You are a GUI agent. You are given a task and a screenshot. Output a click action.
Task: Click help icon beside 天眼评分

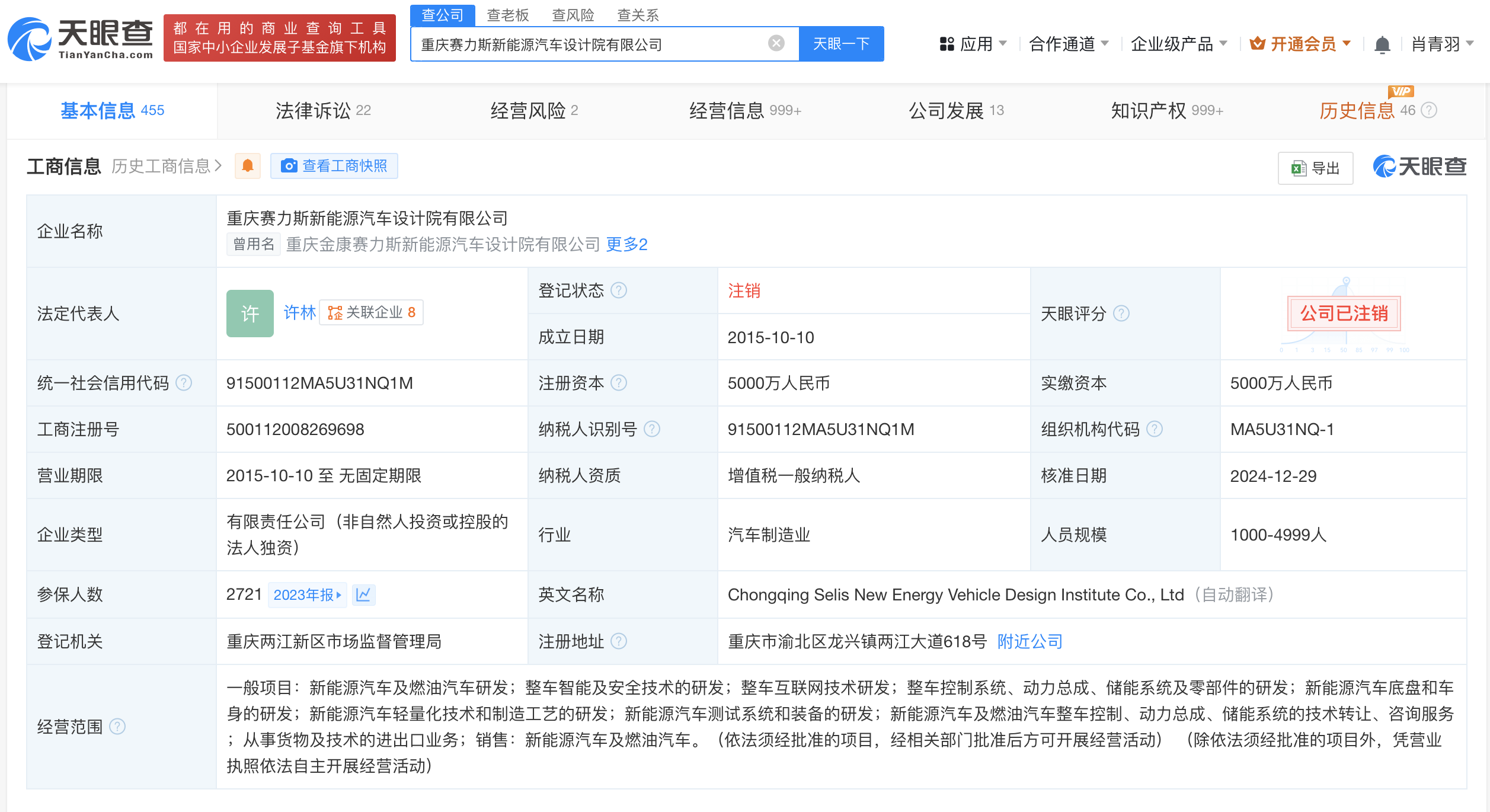(x=1121, y=314)
